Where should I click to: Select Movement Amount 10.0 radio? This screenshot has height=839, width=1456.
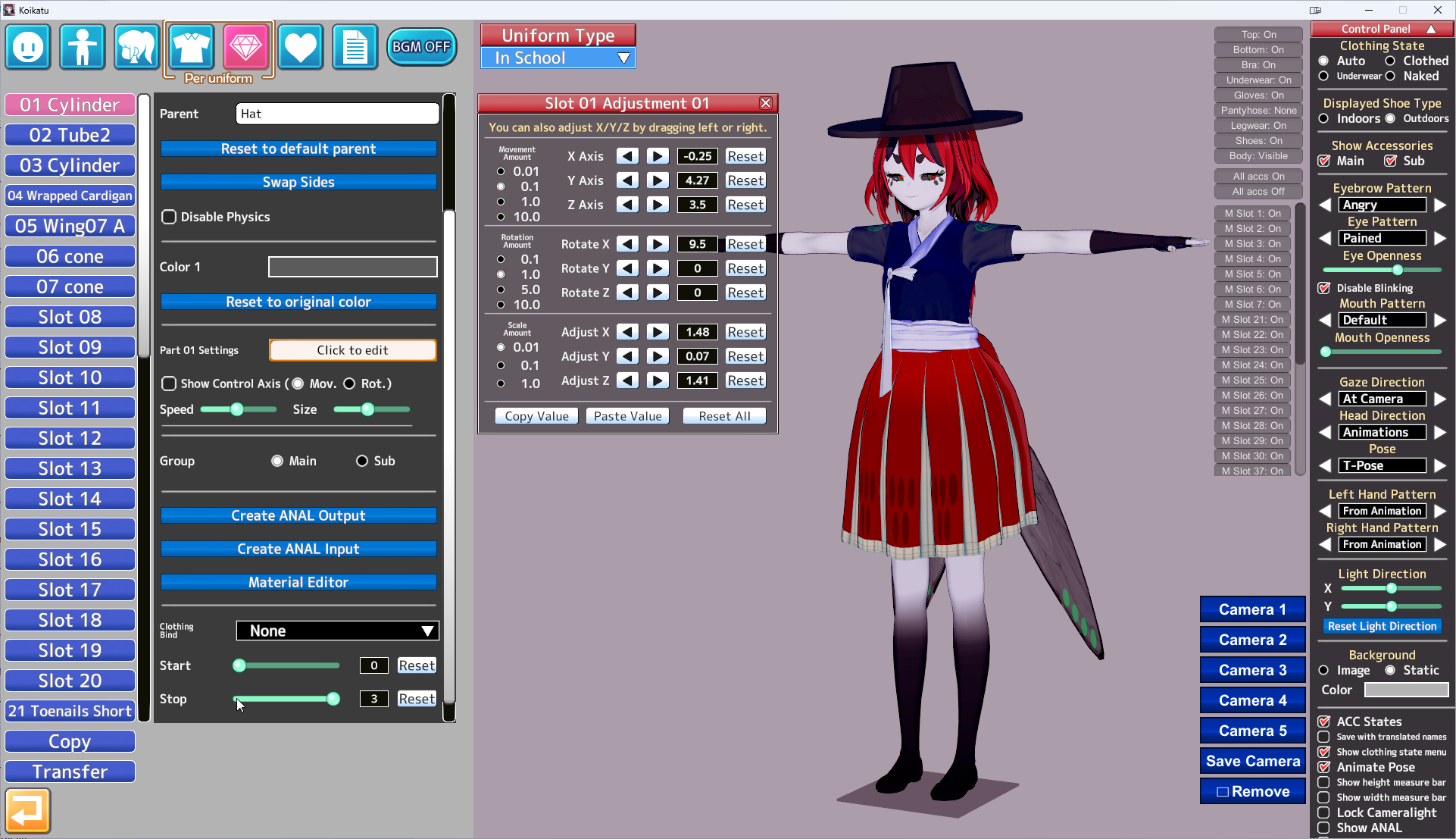[x=501, y=217]
